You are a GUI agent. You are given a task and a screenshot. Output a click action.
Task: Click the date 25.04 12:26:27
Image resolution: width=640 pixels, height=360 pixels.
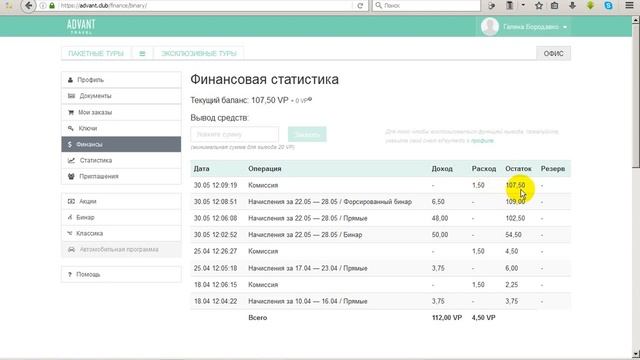point(215,251)
